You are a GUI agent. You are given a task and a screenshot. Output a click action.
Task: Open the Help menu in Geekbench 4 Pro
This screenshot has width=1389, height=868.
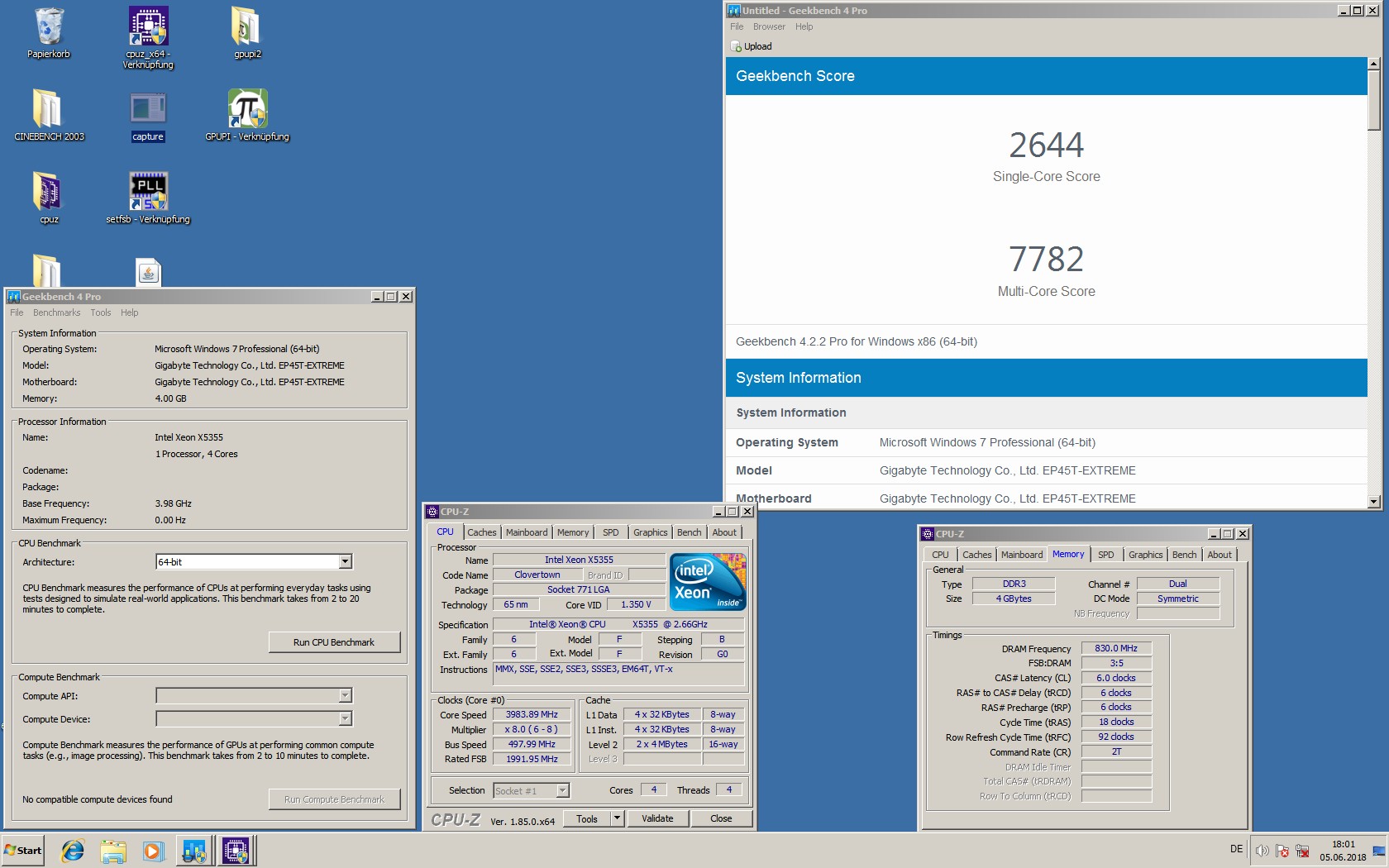[129, 312]
